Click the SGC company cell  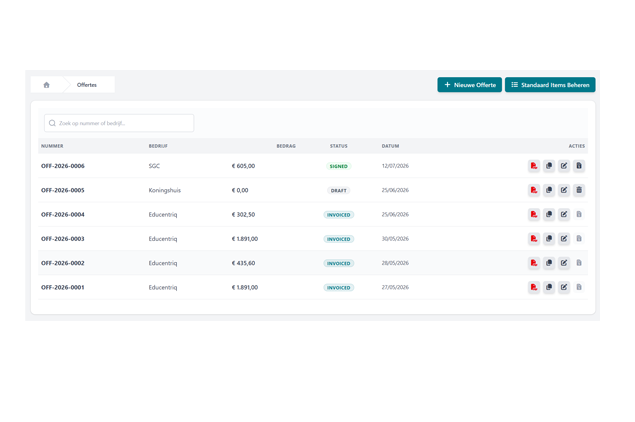tap(154, 166)
